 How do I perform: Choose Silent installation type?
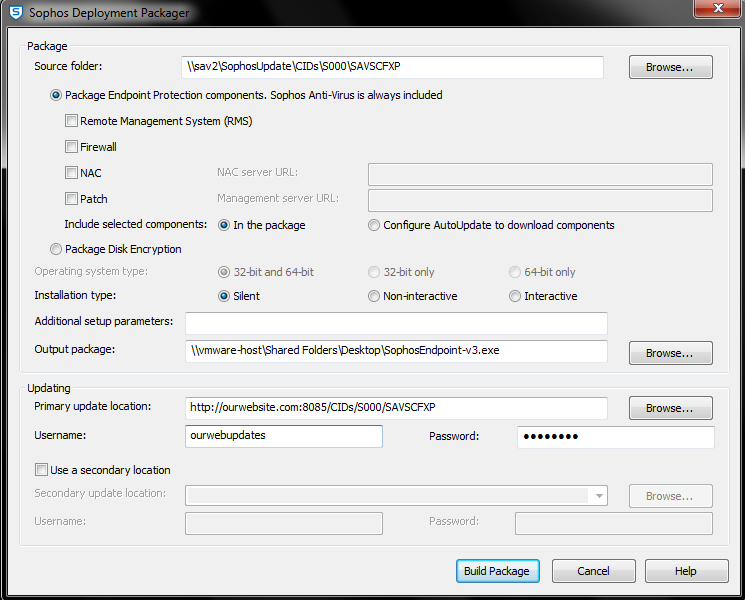224,296
